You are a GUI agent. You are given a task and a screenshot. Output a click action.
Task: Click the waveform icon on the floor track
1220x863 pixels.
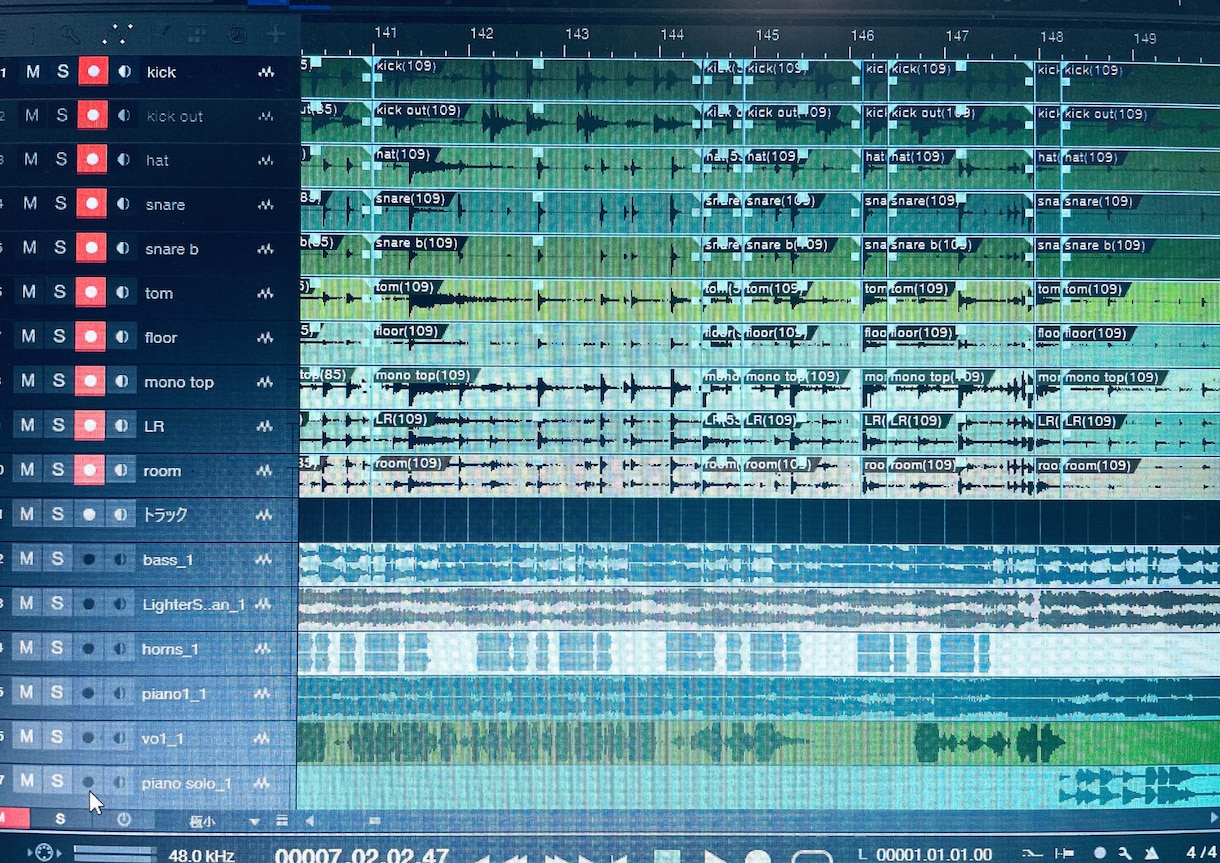click(x=265, y=337)
